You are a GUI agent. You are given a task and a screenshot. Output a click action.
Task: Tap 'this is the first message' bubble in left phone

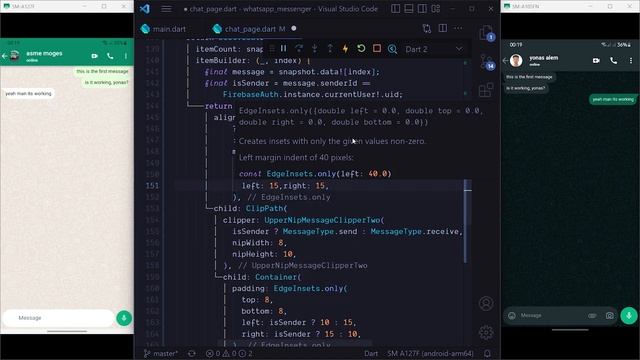pyautogui.click(x=102, y=71)
